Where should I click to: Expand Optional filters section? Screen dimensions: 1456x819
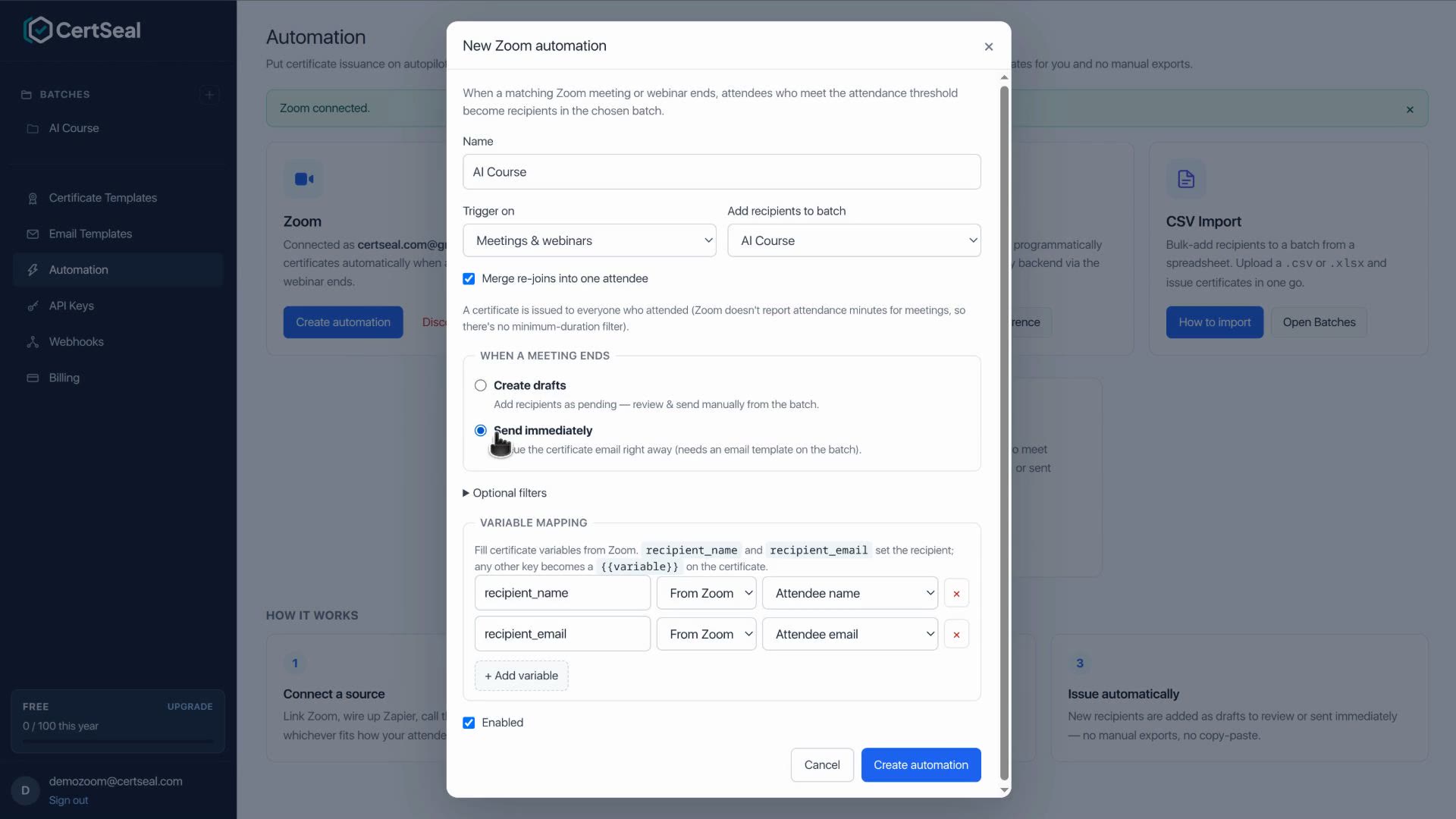[505, 493]
